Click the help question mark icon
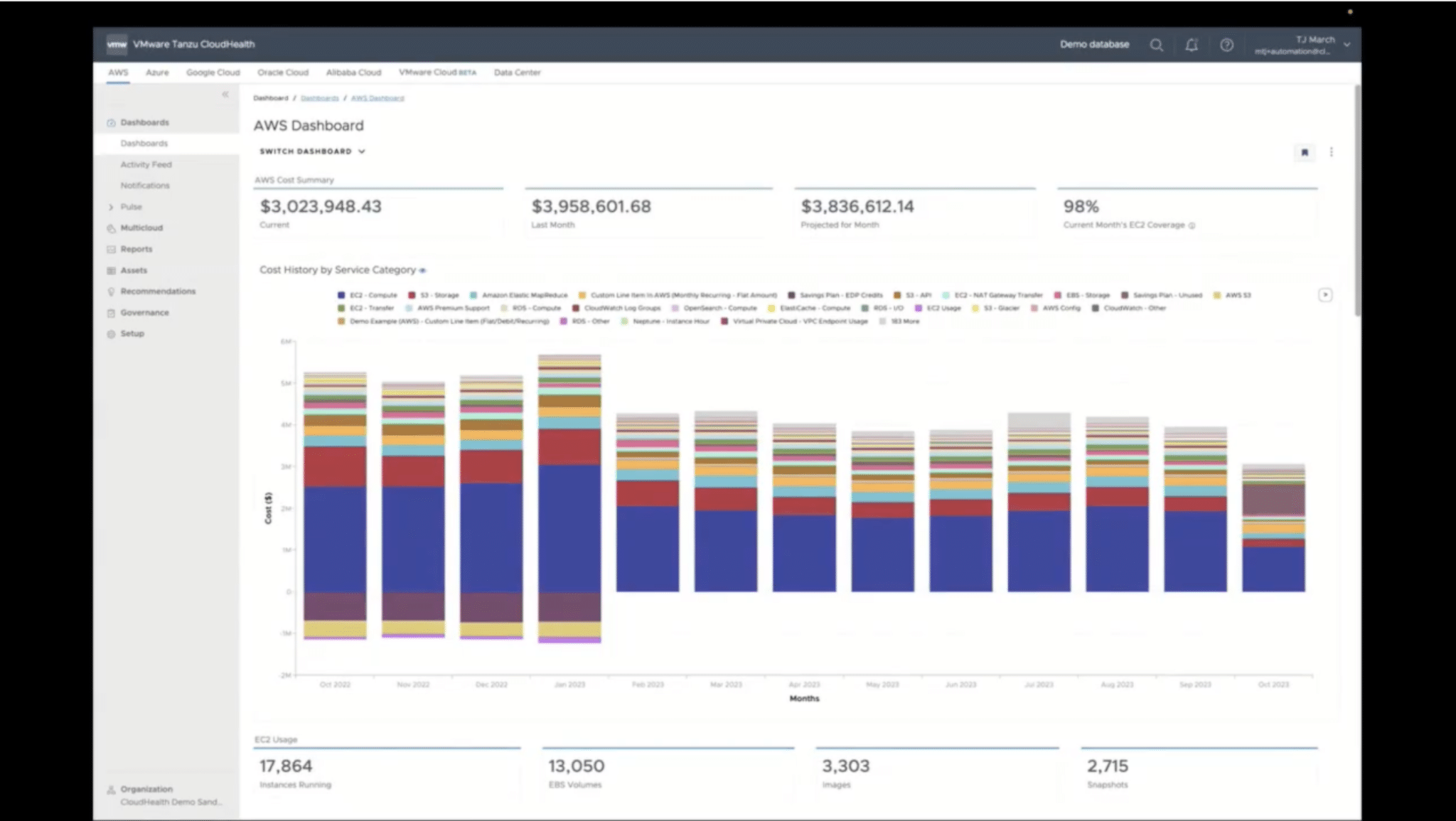Screen dimensions: 1456x821 point(1226,45)
